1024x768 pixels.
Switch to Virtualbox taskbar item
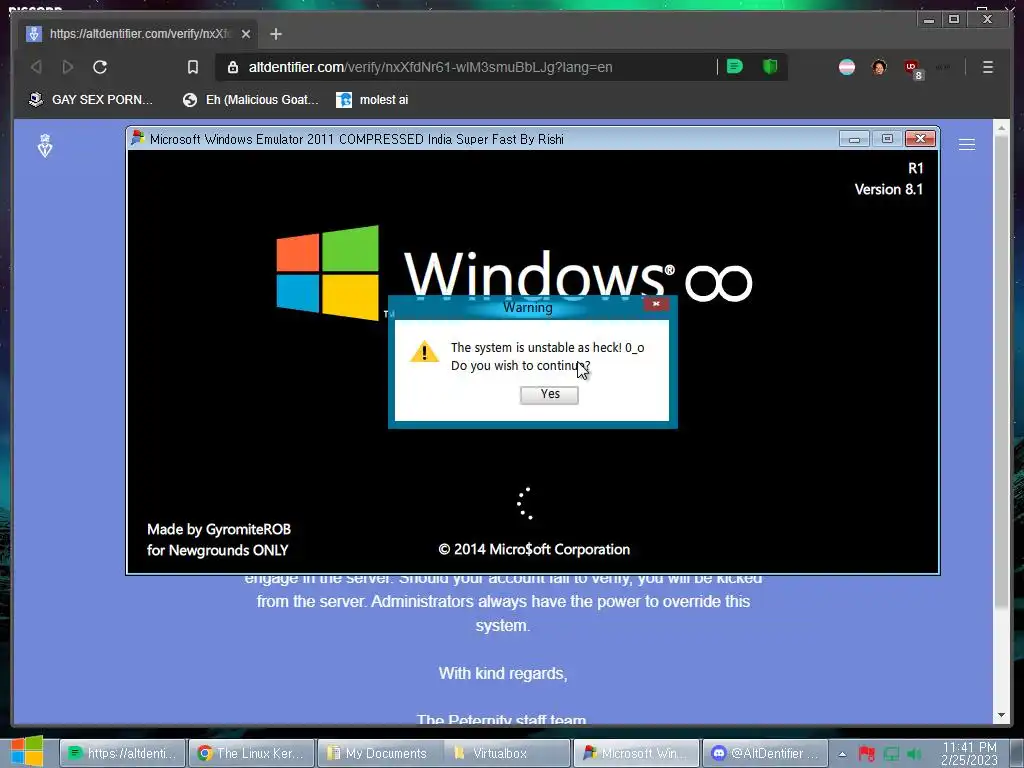507,753
